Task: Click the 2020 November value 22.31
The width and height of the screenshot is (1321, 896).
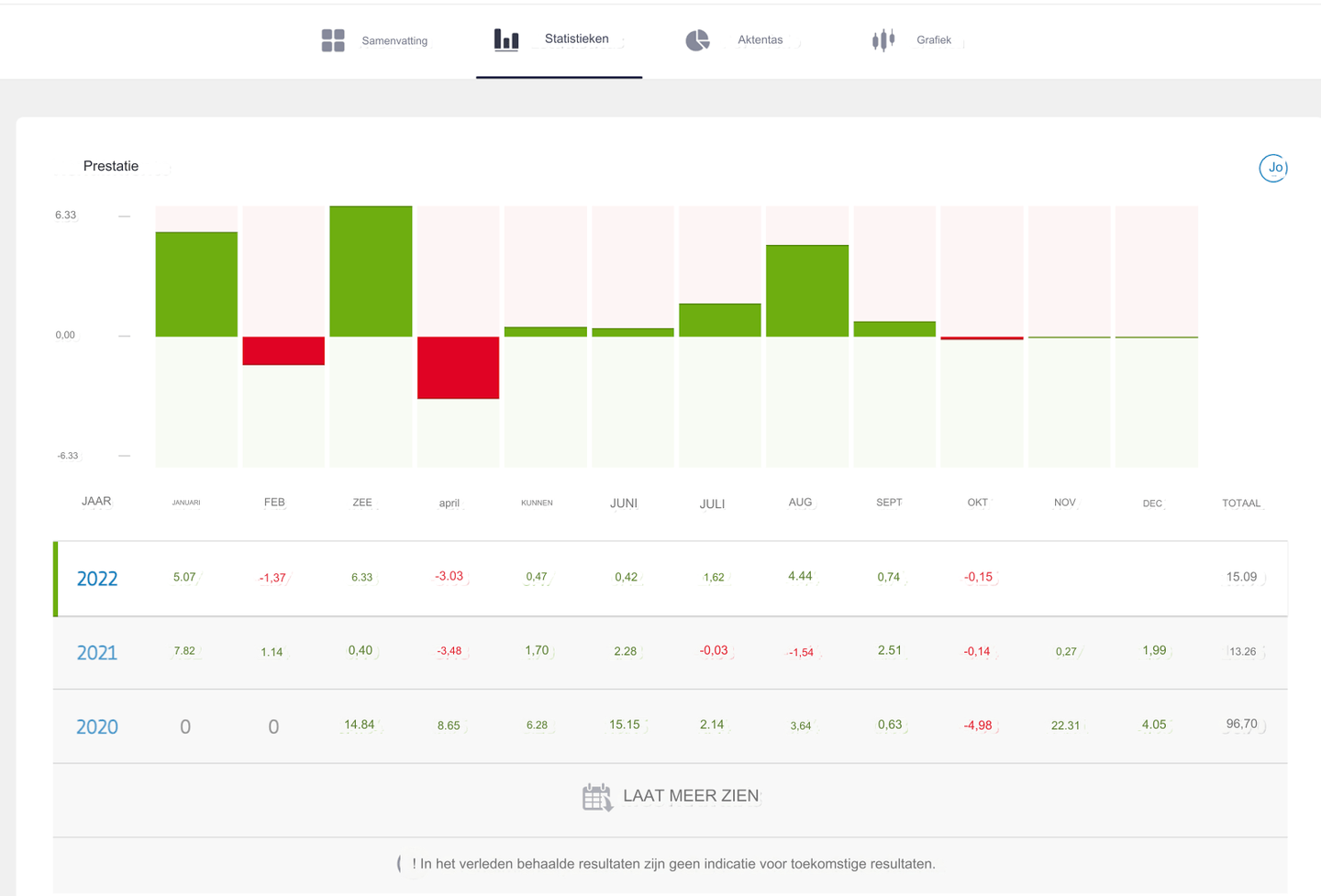Action: (1065, 725)
